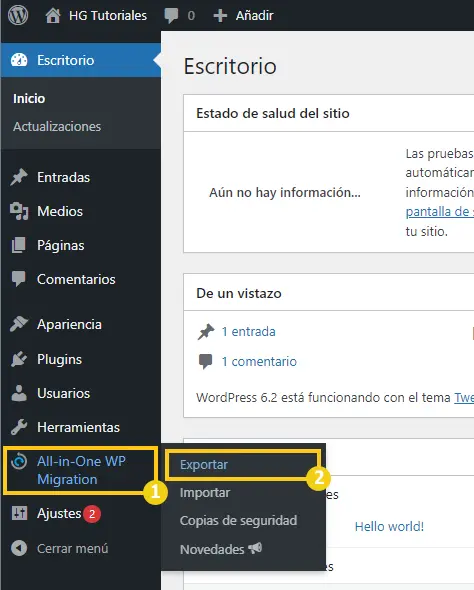
Task: Click the Medios media icon
Action: 19,211
